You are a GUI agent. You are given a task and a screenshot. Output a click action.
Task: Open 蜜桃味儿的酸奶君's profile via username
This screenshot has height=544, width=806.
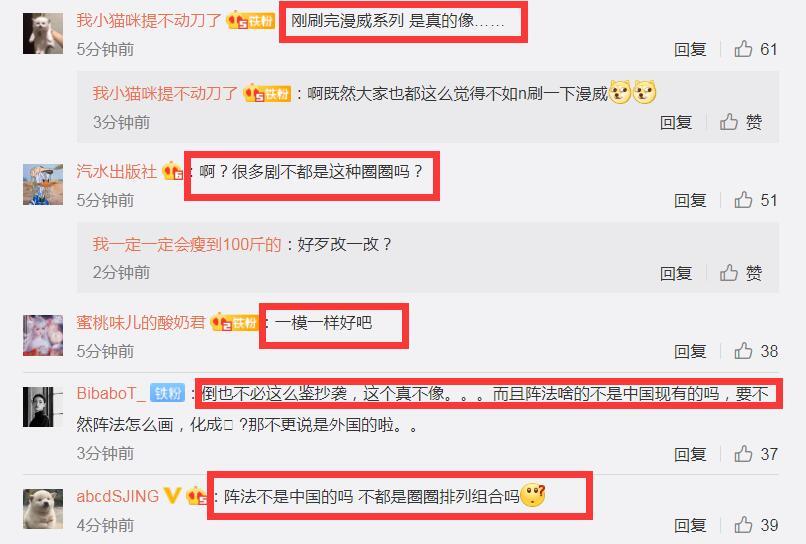tap(141, 322)
